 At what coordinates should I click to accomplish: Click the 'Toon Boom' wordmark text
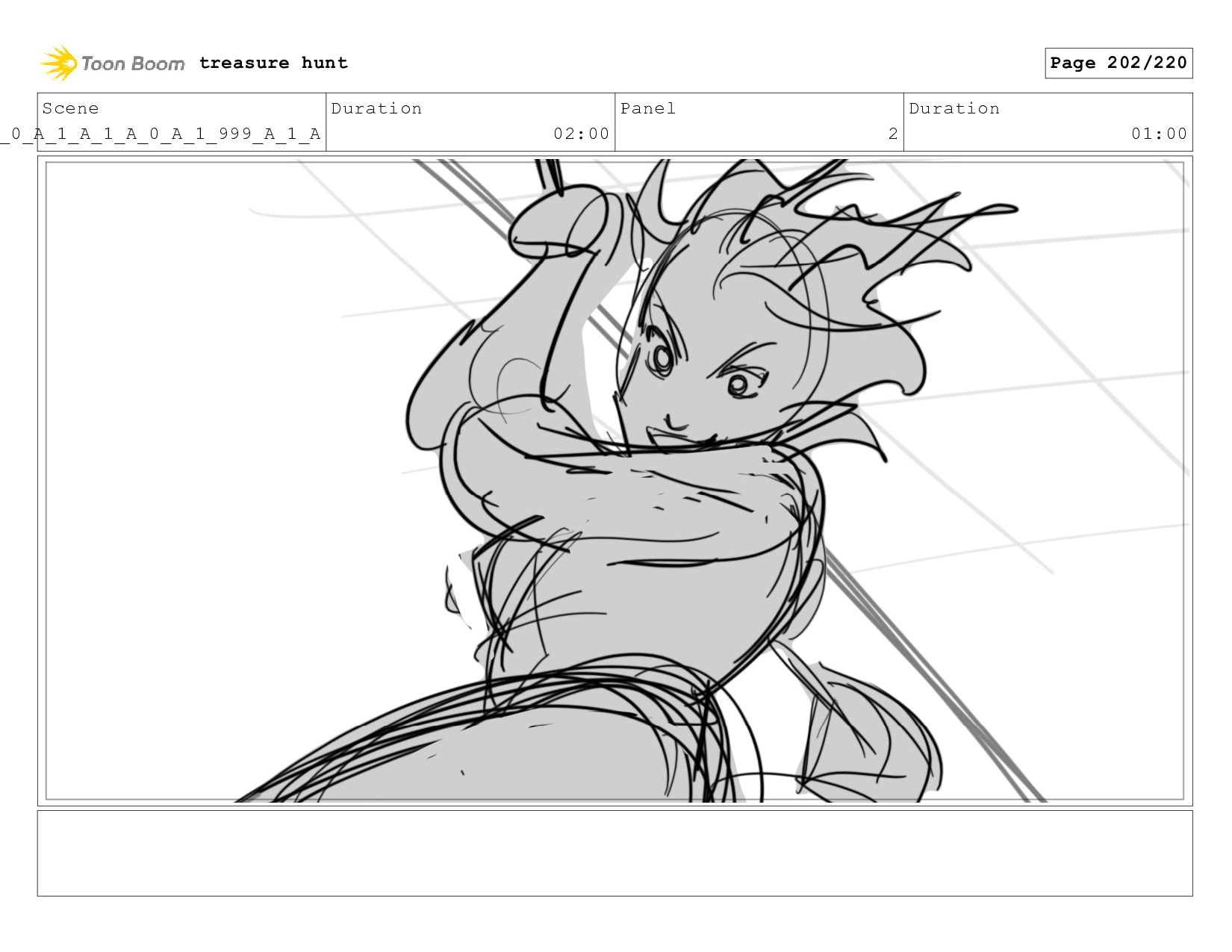coord(133,63)
